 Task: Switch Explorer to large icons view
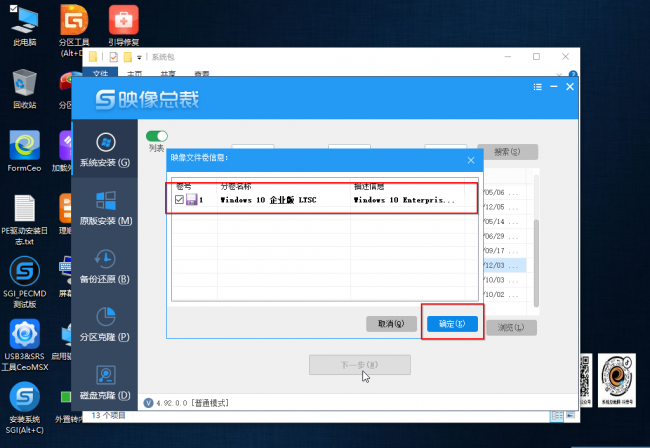click(571, 415)
